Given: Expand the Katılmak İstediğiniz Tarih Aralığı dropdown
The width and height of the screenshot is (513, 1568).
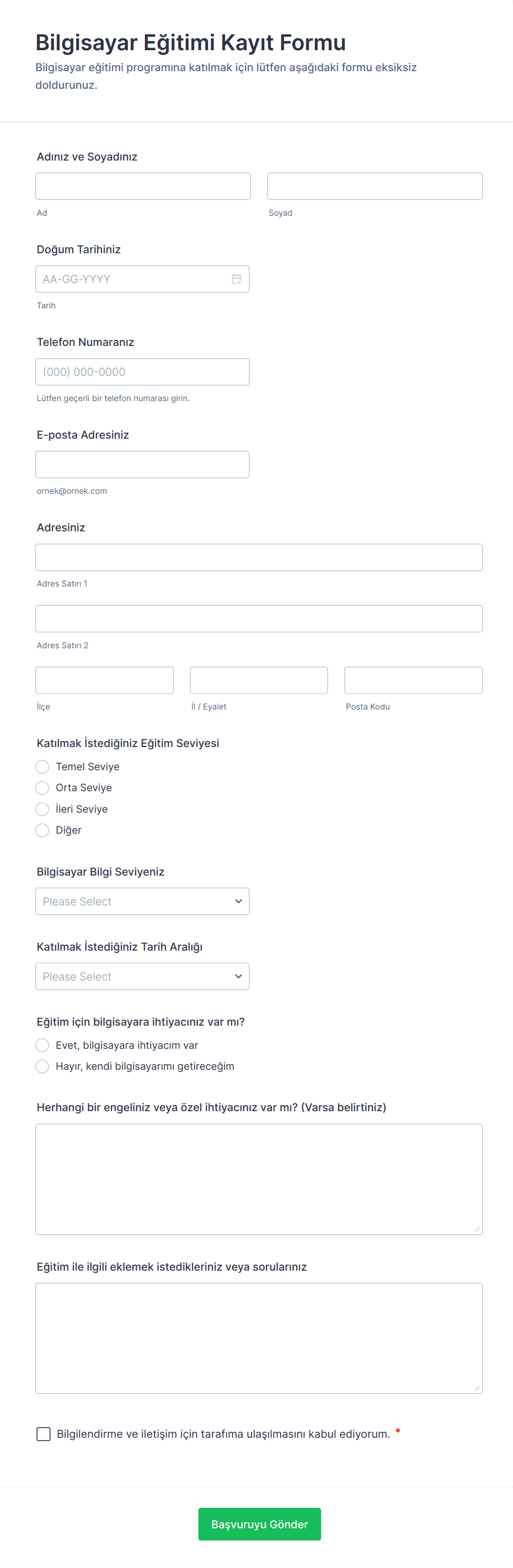Looking at the screenshot, I should pos(142,977).
